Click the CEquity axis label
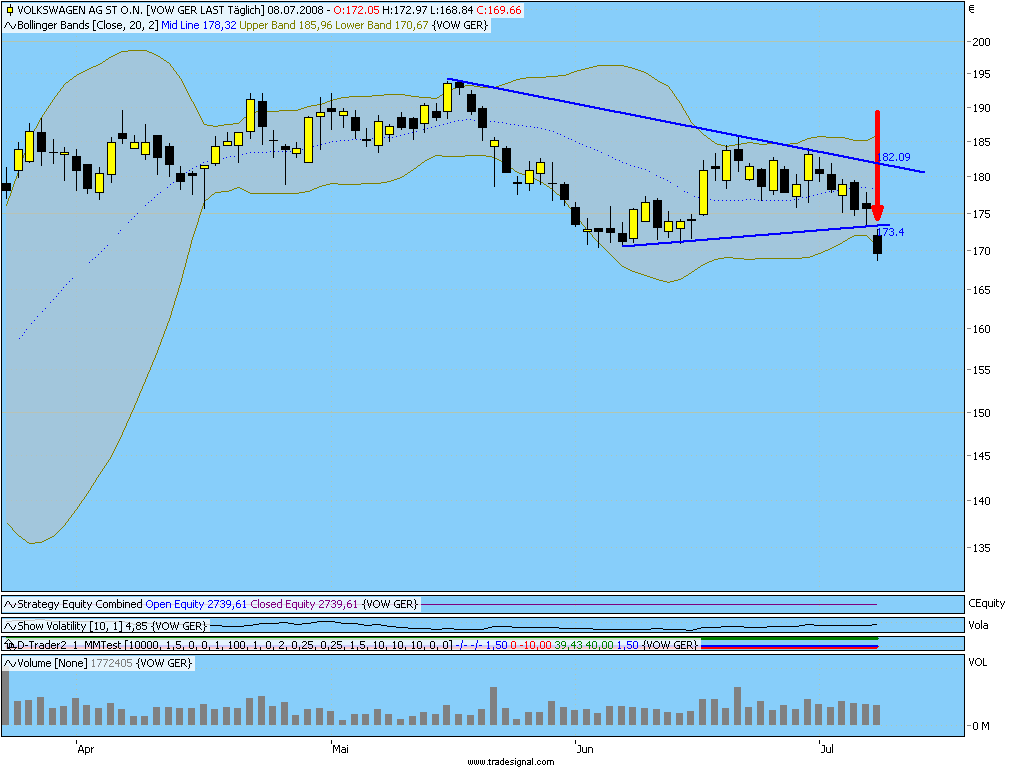 click(x=987, y=603)
